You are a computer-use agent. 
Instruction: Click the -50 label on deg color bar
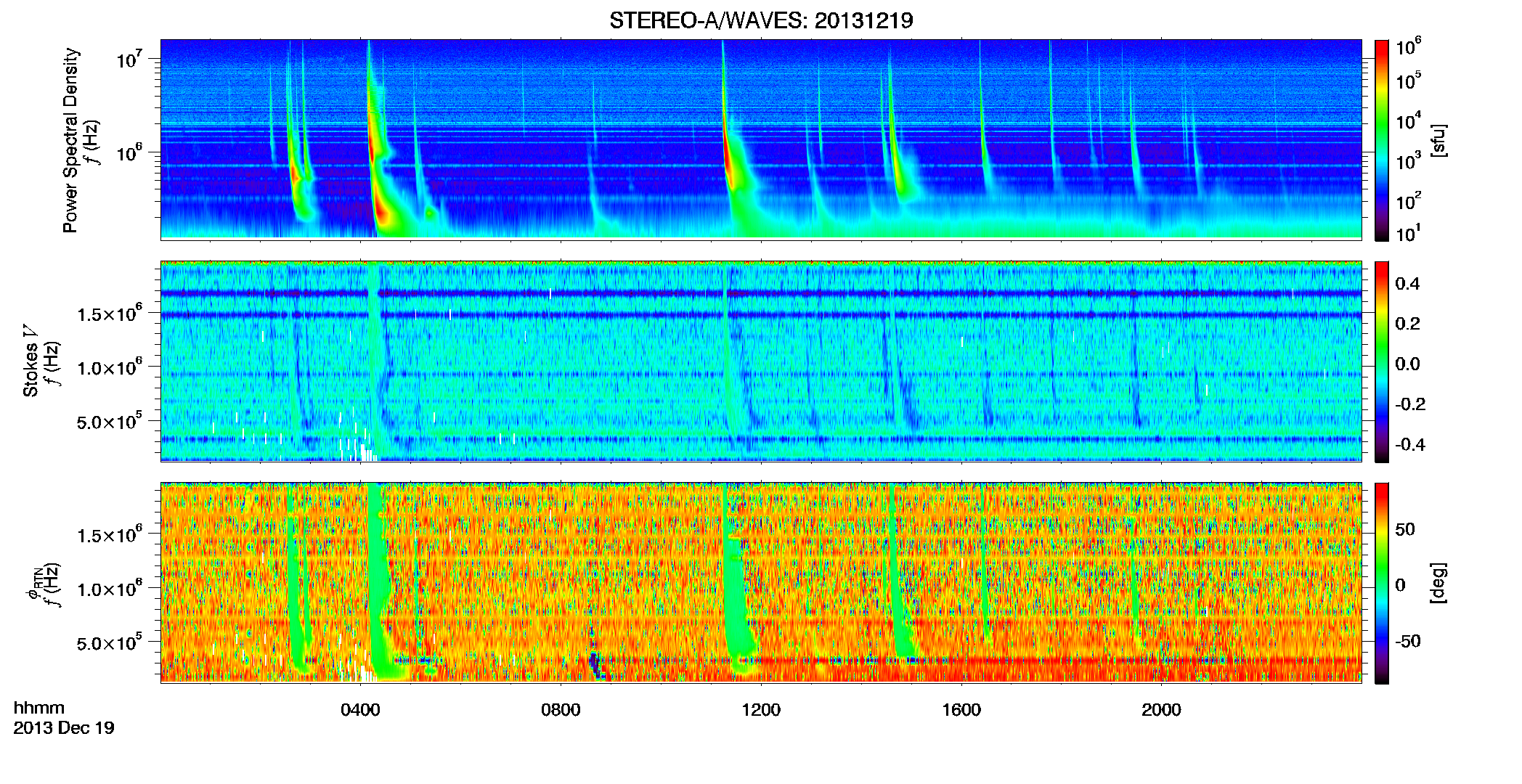pyautogui.click(x=1407, y=641)
